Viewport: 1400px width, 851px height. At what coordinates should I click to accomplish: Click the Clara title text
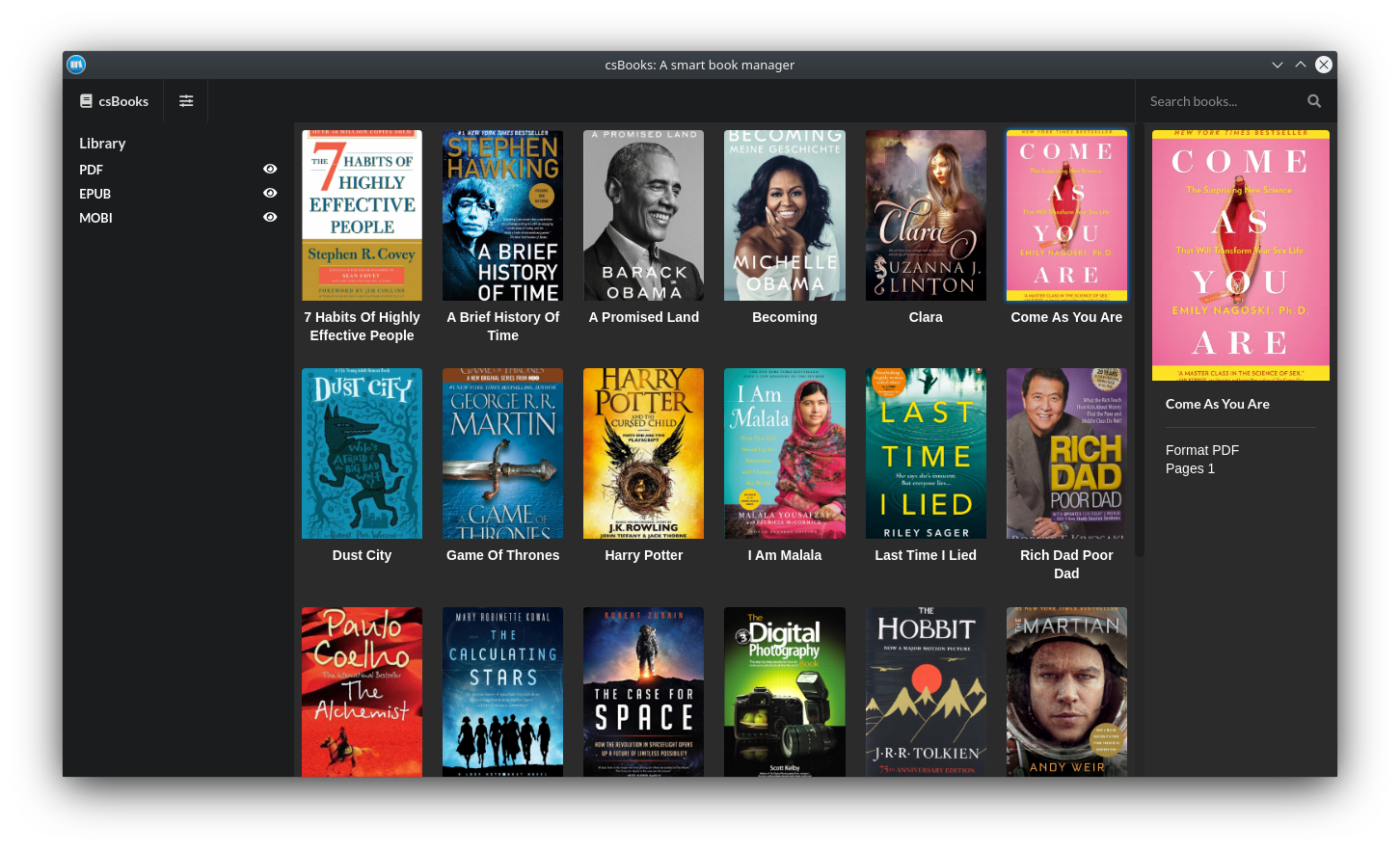pyautogui.click(x=926, y=317)
